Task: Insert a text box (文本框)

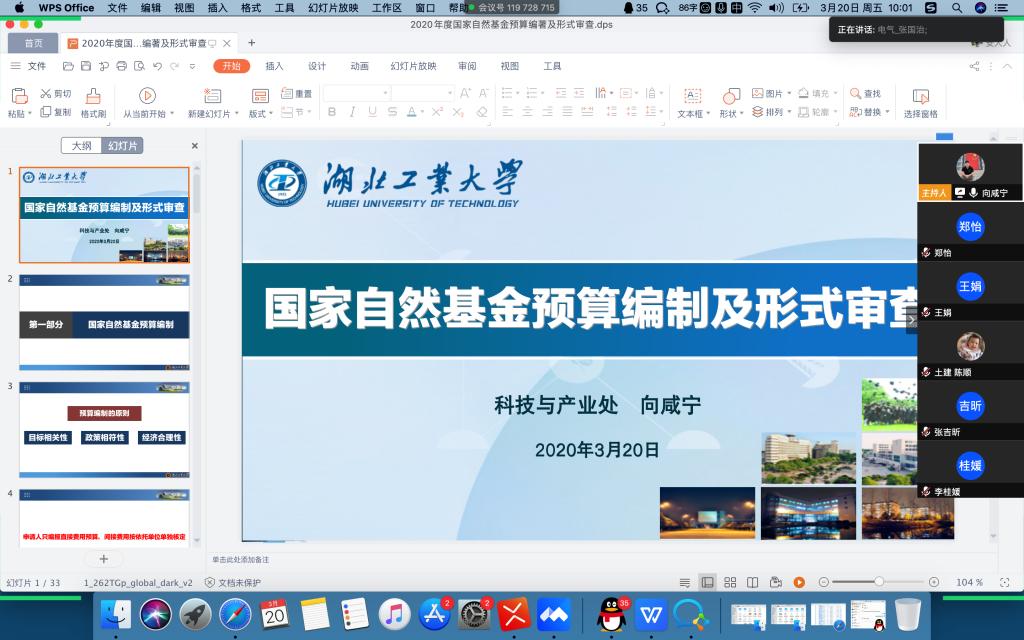Action: 691,96
